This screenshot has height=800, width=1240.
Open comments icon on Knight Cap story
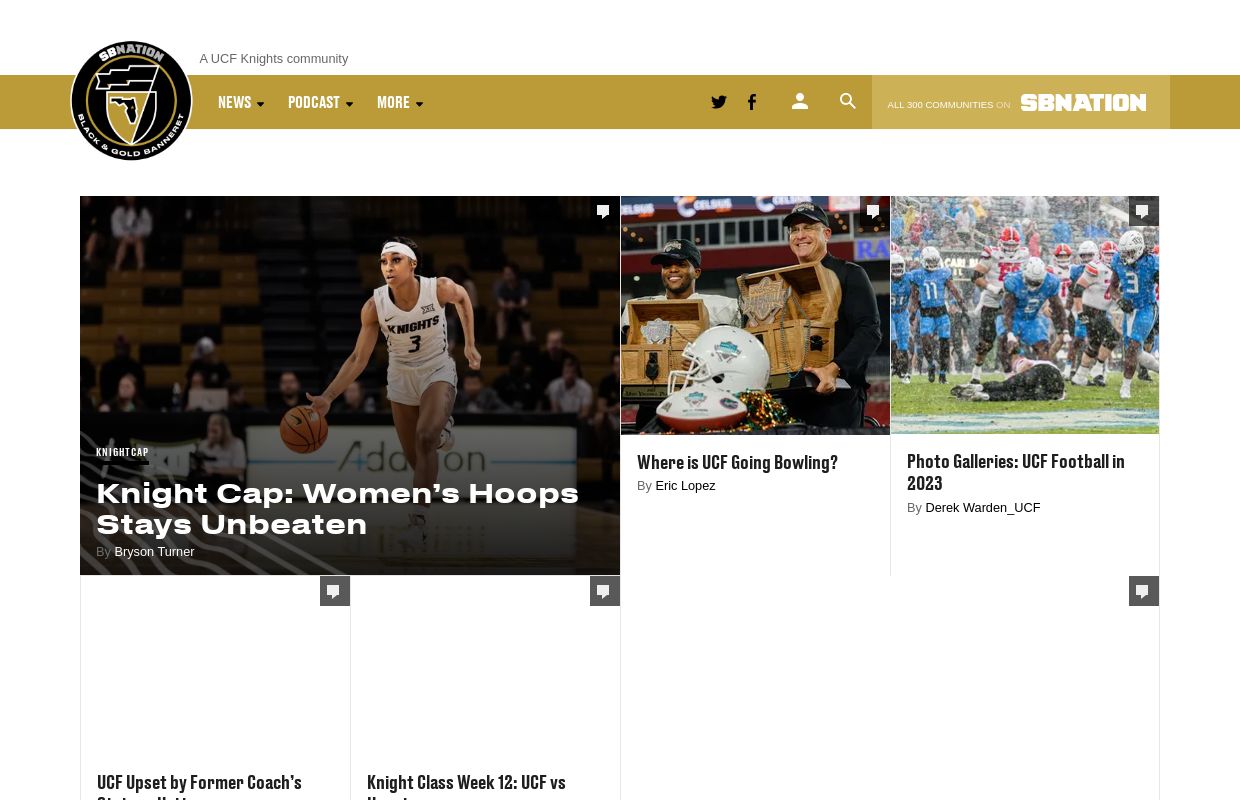coord(603,211)
